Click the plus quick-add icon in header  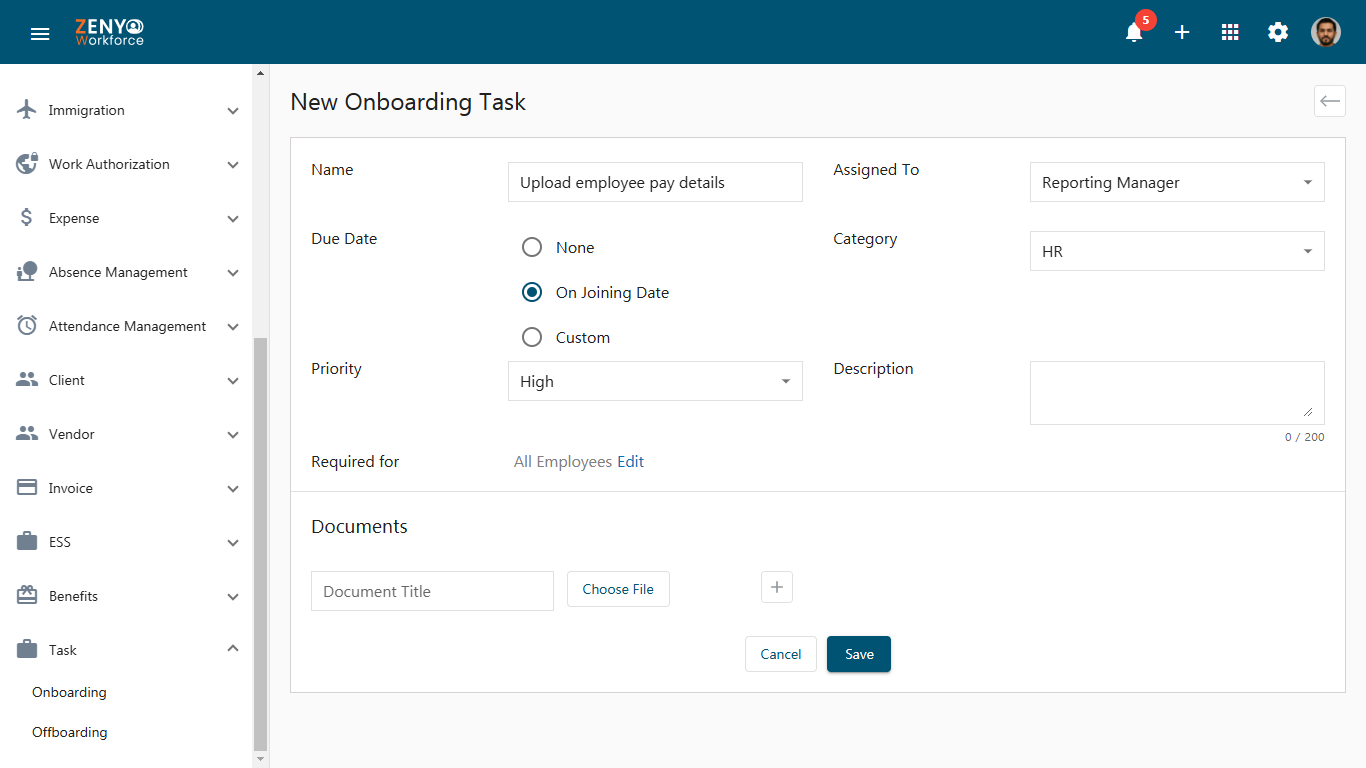1182,32
